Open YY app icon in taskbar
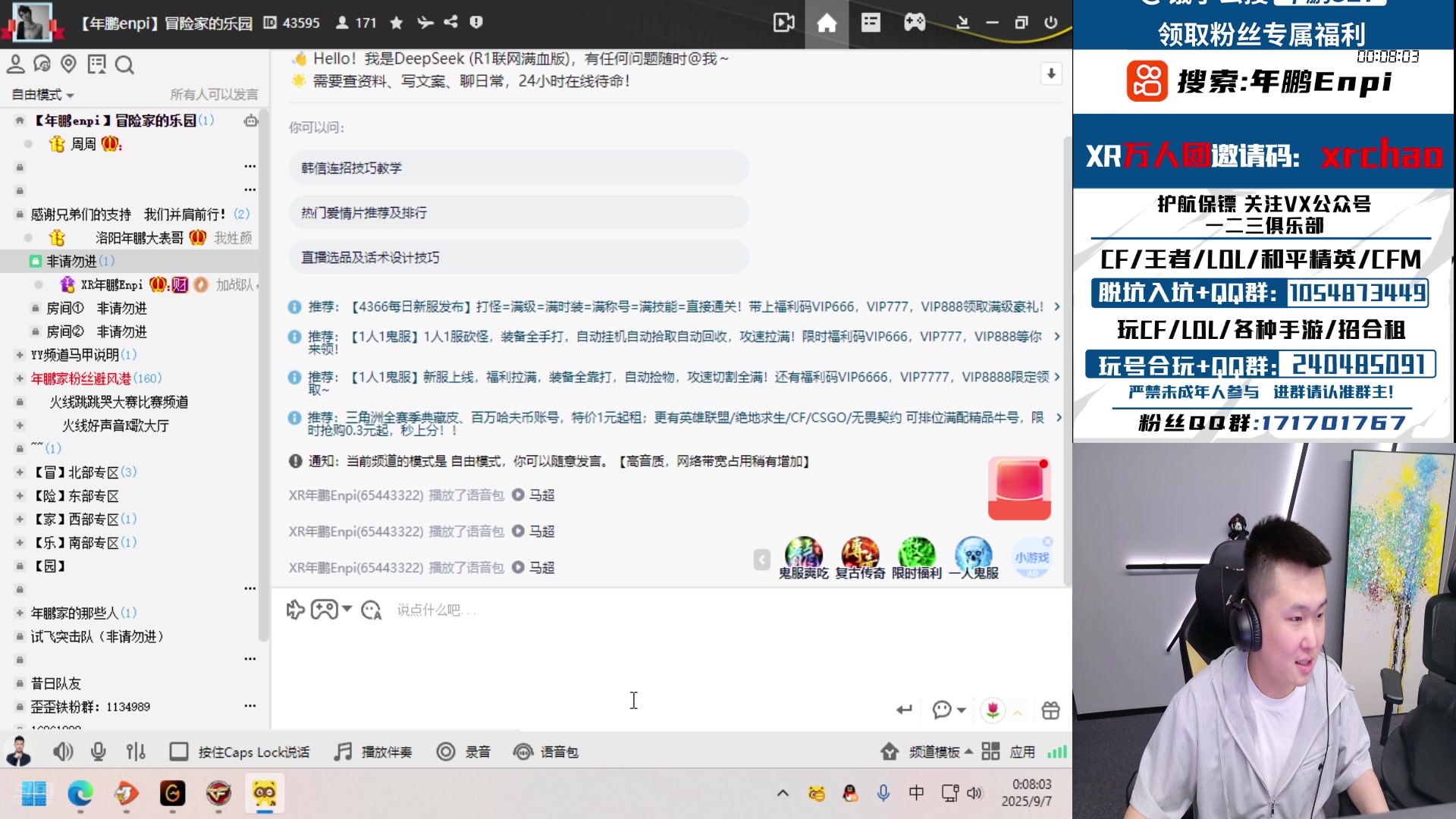Viewport: 1456px width, 819px height. [x=265, y=793]
